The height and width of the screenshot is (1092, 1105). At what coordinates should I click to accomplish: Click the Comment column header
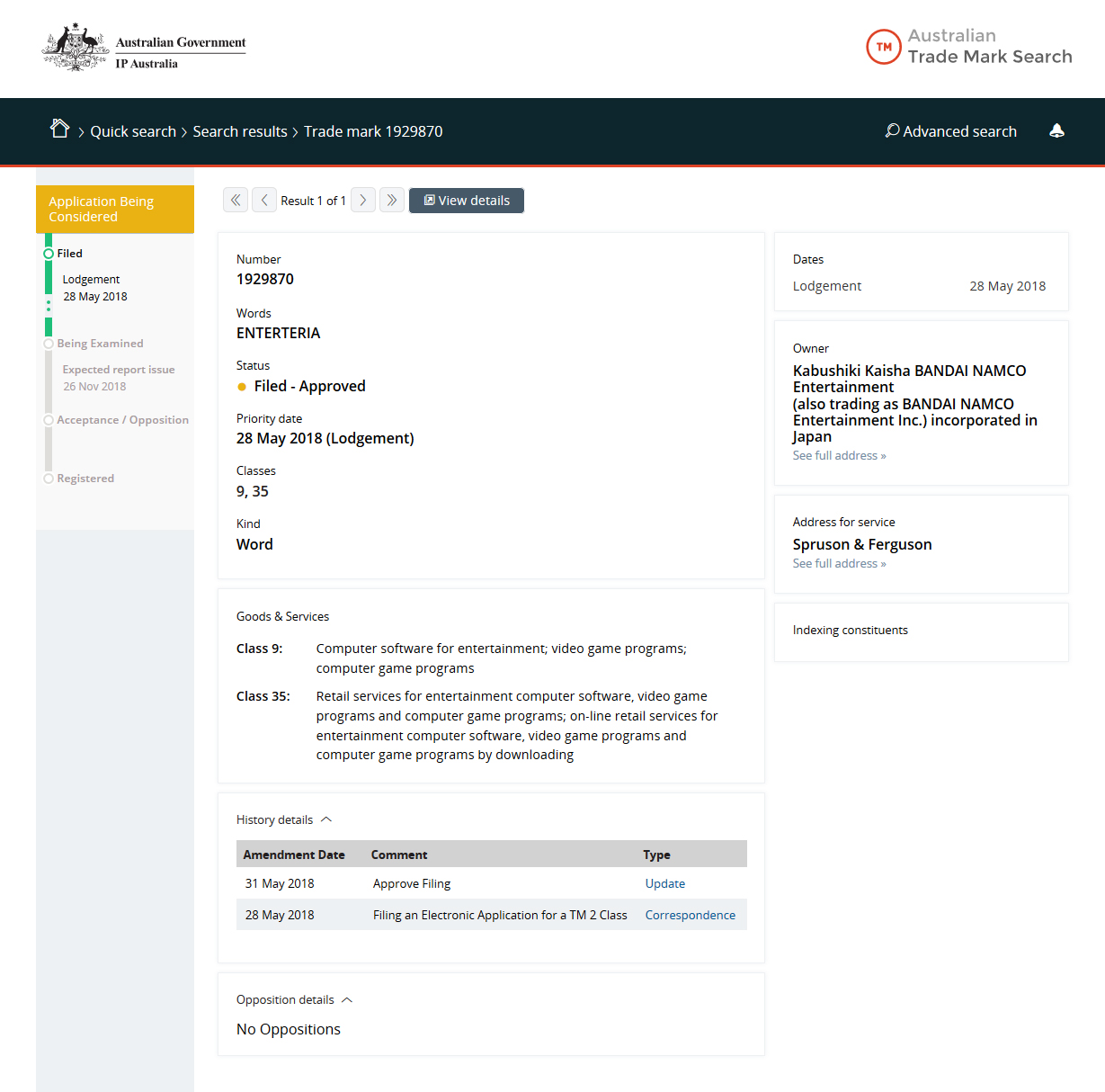click(x=399, y=855)
